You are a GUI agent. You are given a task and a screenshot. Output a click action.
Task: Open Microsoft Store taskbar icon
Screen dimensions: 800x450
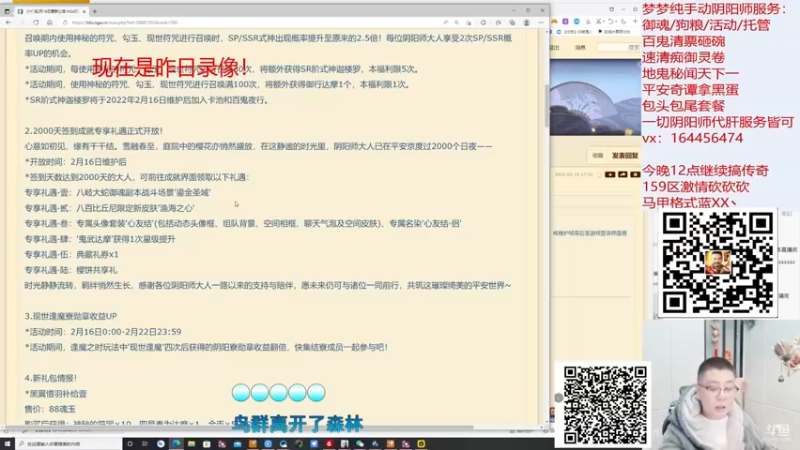207,444
